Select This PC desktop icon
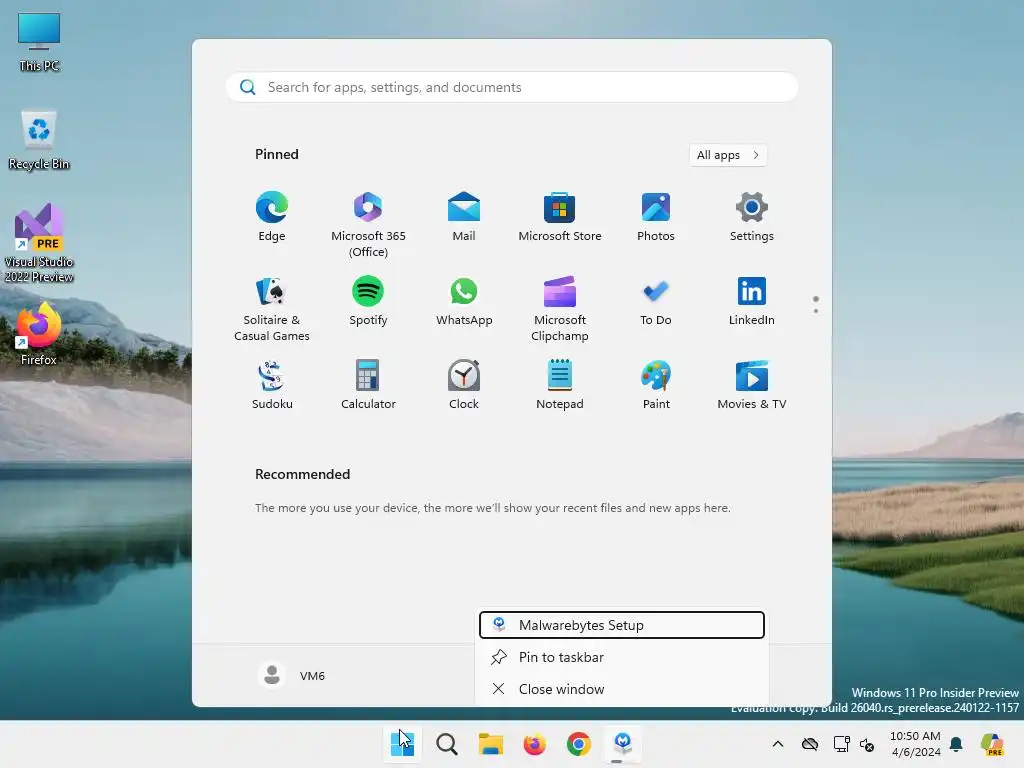 click(39, 42)
